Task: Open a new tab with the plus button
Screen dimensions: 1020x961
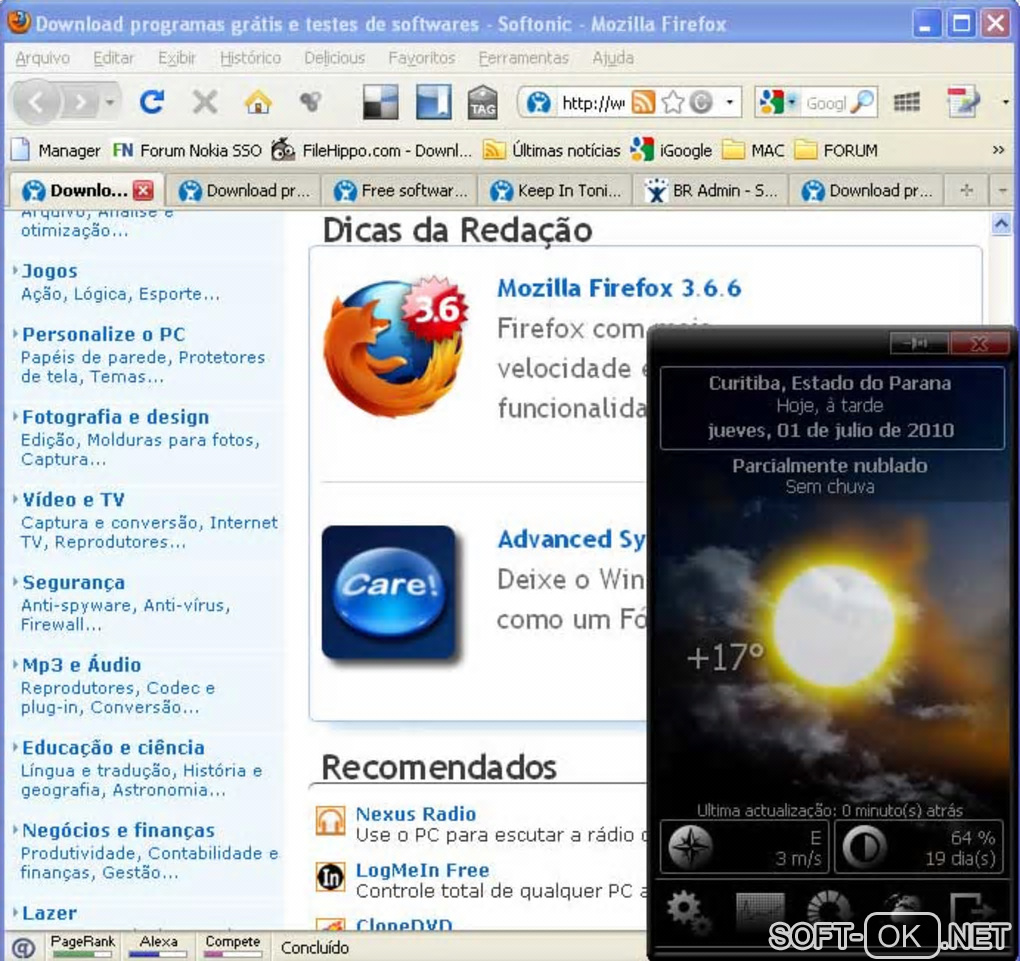Action: [x=967, y=191]
